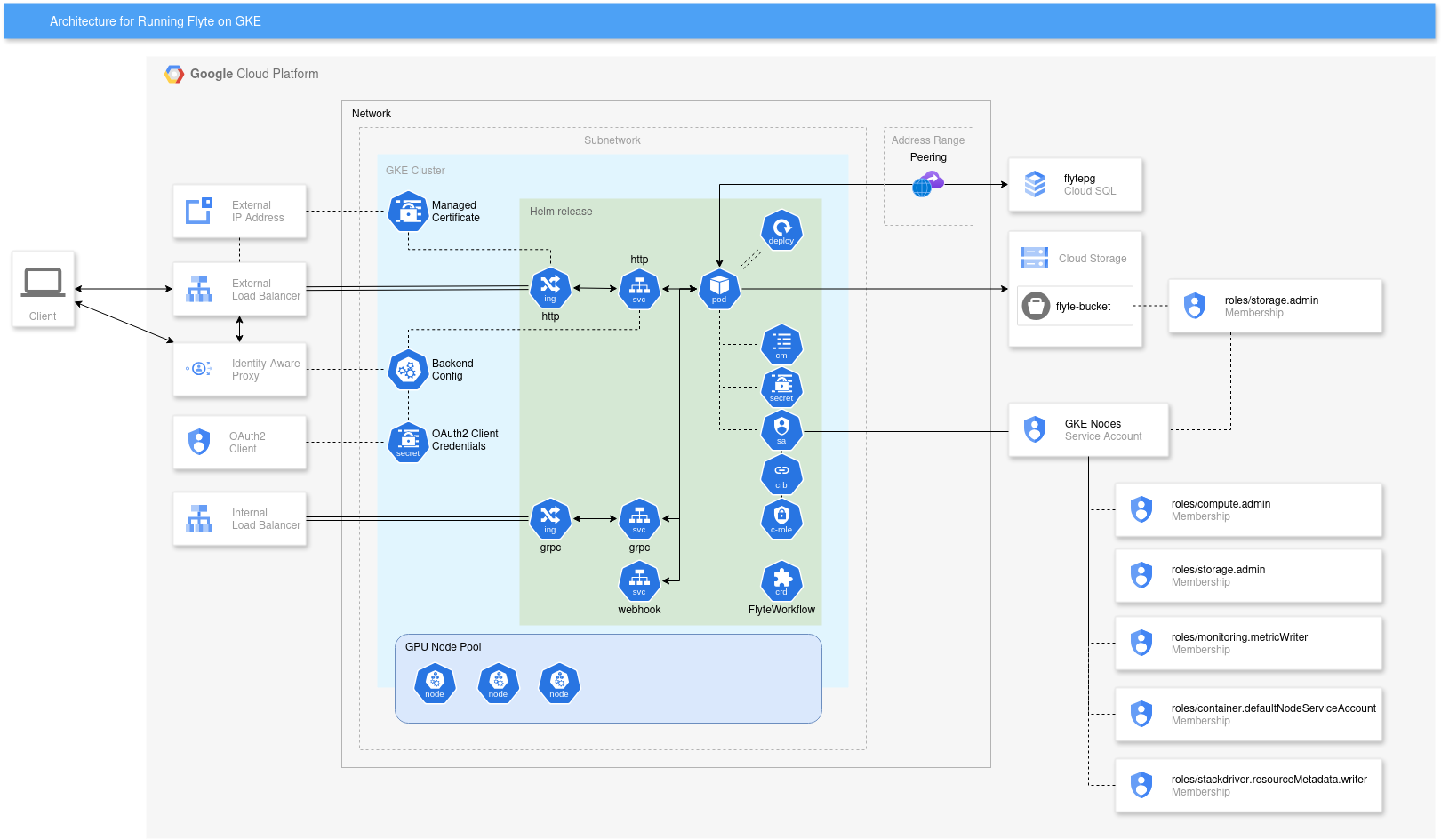Select the grpc ingress icon
Image resolution: width=1441 pixels, height=840 pixels.
coord(550,518)
